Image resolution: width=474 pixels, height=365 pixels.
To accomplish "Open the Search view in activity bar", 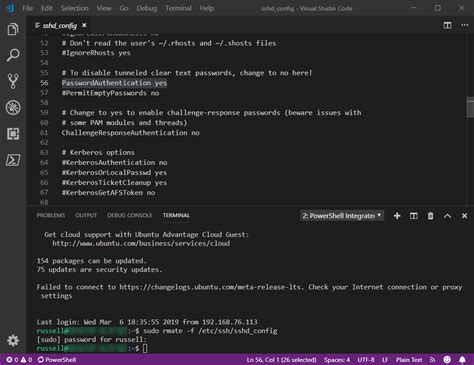I will click(x=13, y=55).
